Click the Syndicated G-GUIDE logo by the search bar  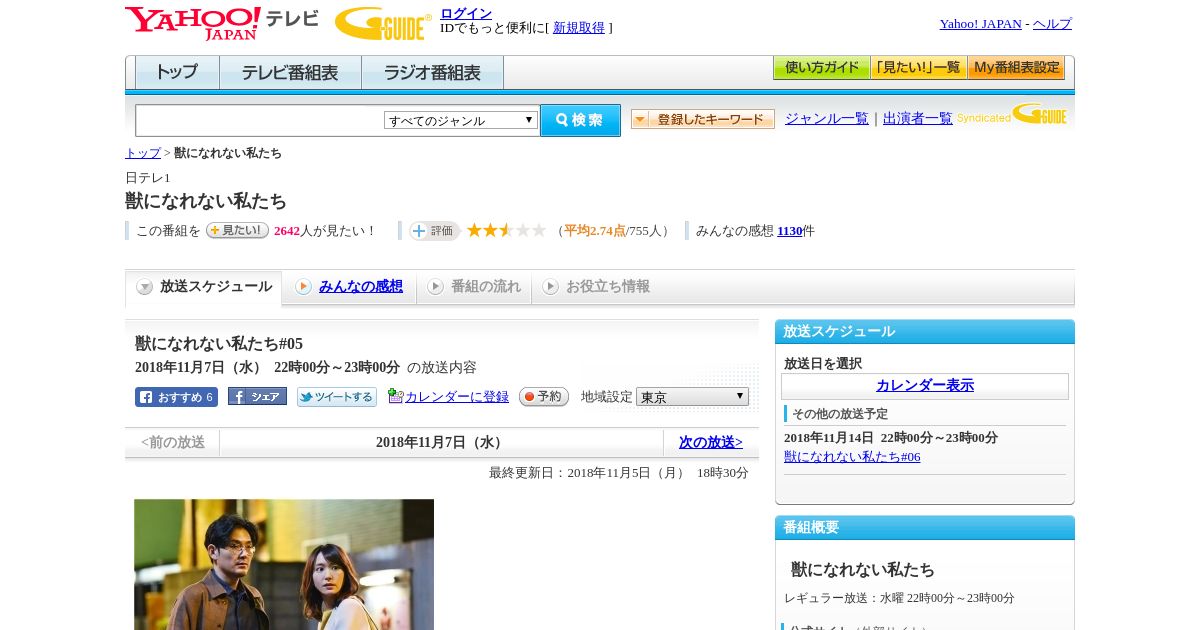point(1012,115)
